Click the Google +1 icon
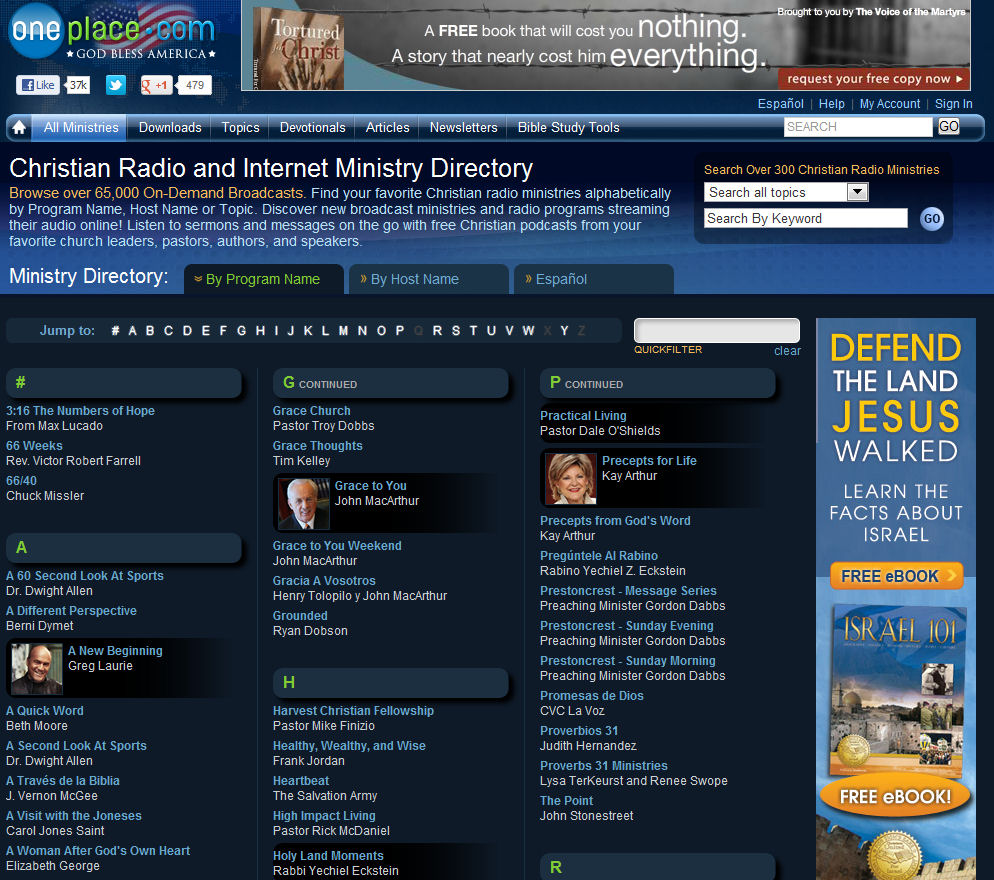Viewport: 994px width, 880px height. (x=157, y=85)
